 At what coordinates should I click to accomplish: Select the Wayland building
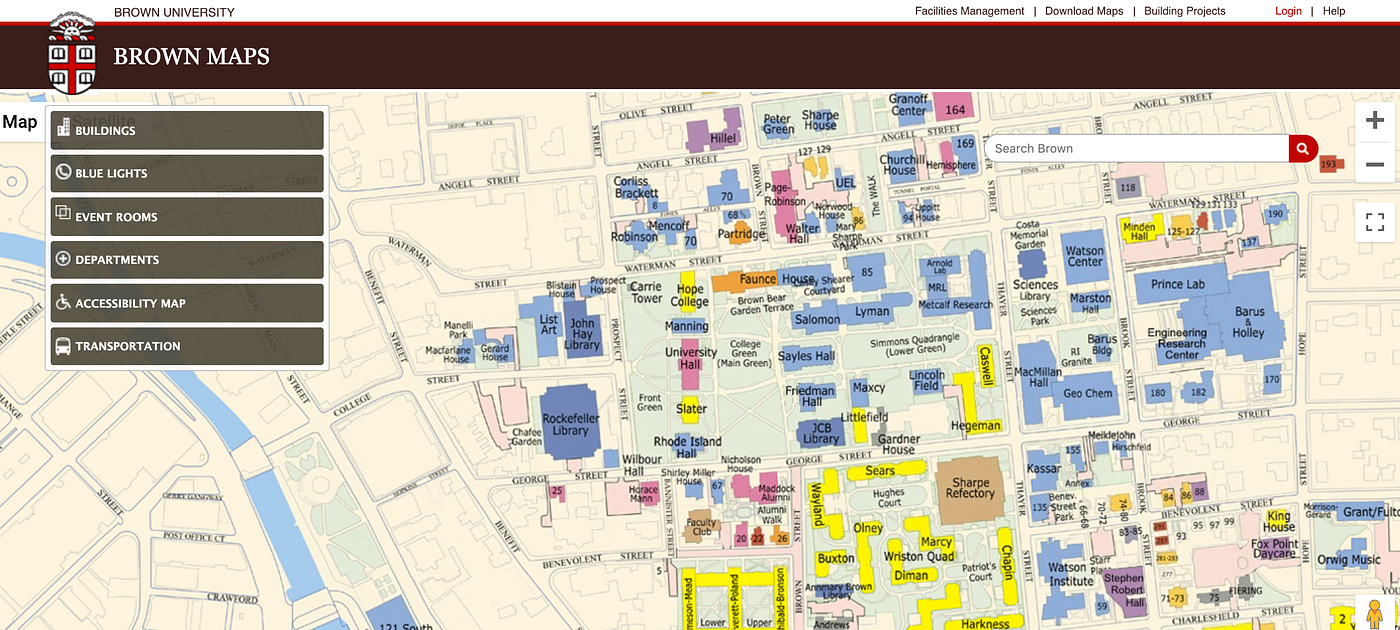[817, 503]
